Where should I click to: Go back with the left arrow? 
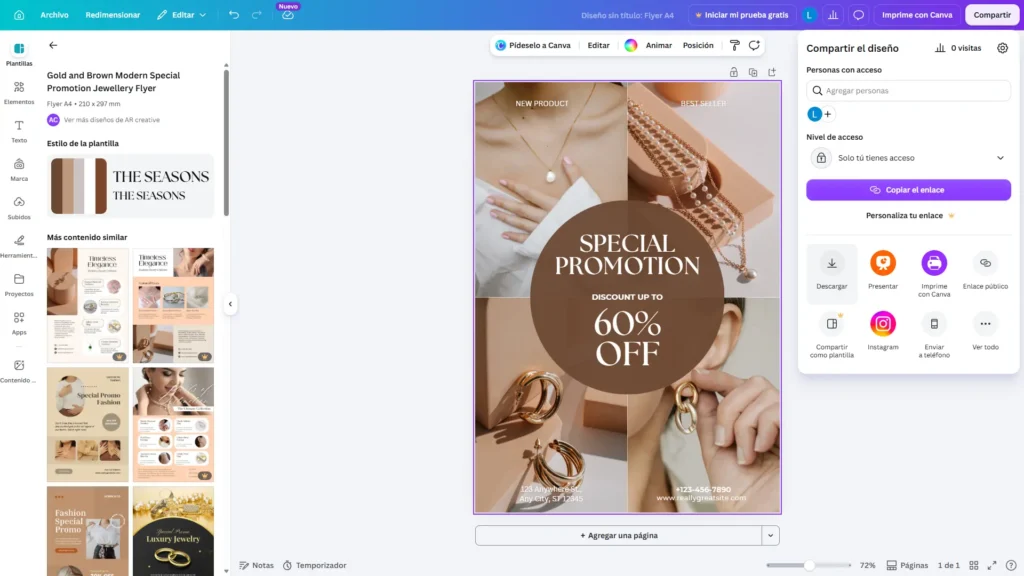(53, 45)
